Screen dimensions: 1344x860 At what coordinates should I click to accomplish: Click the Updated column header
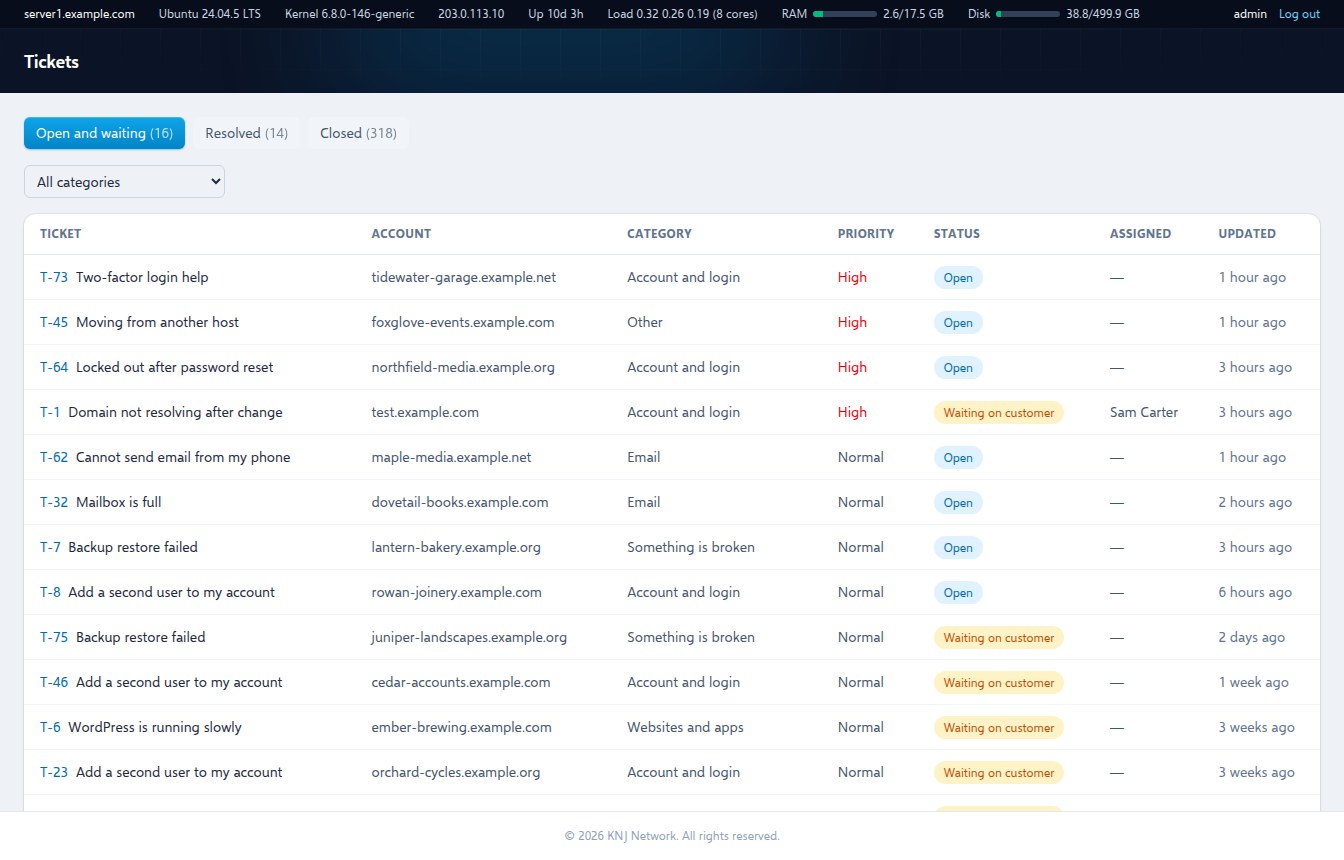coord(1247,233)
